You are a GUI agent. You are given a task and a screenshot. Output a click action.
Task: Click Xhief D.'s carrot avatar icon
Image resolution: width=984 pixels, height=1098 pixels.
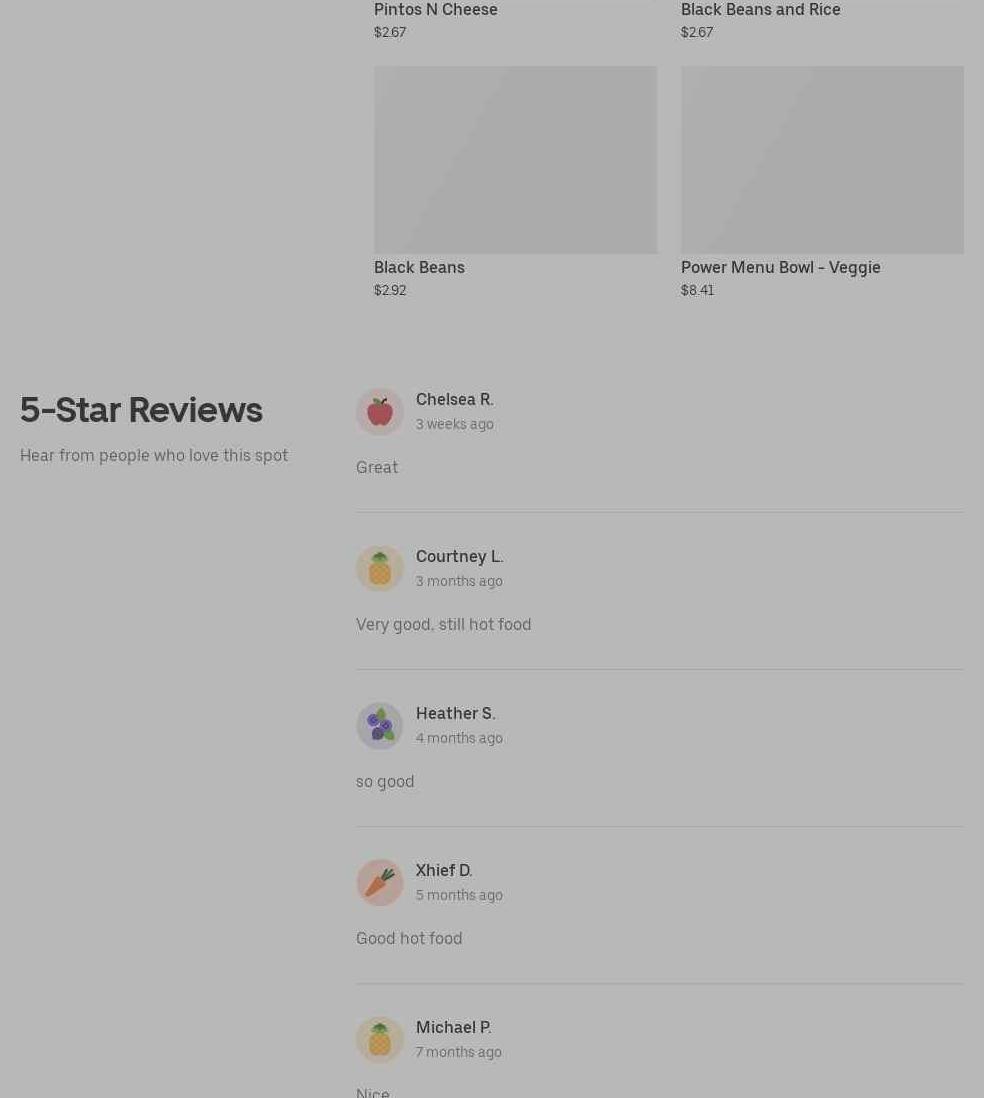click(x=380, y=882)
